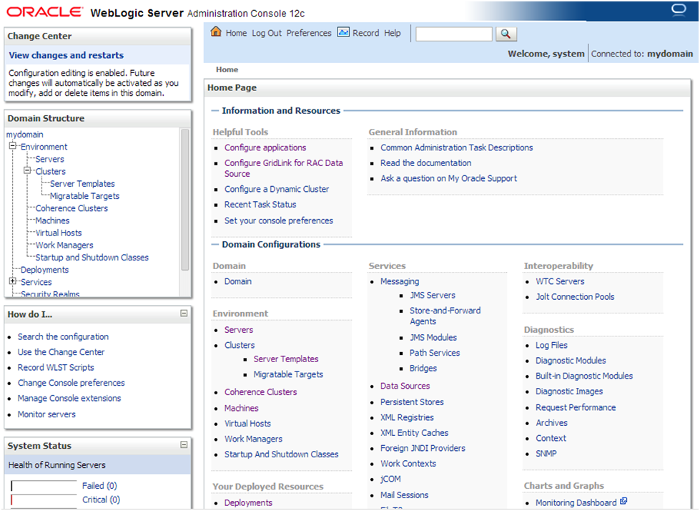Screen dimensions: 700x511
Task: Select Deployments in the Domain Structure tree
Action: coord(44,270)
